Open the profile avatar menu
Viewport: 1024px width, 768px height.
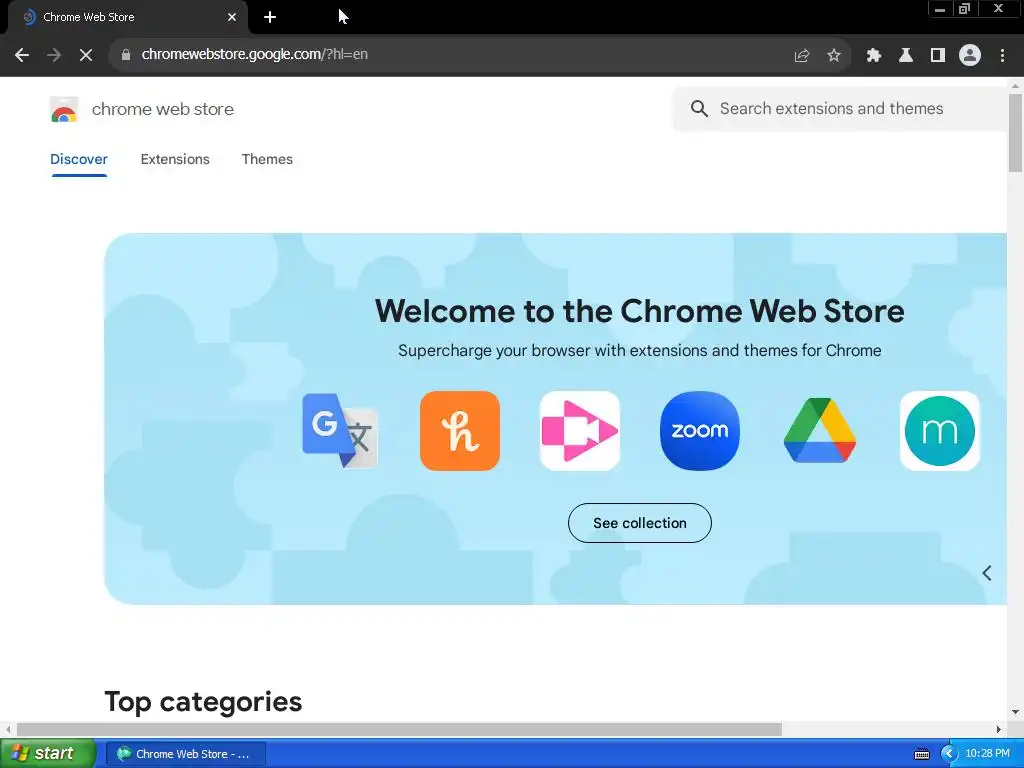(x=970, y=56)
